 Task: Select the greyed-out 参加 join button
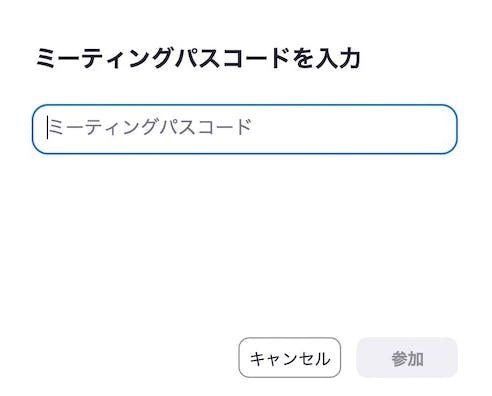click(x=407, y=357)
